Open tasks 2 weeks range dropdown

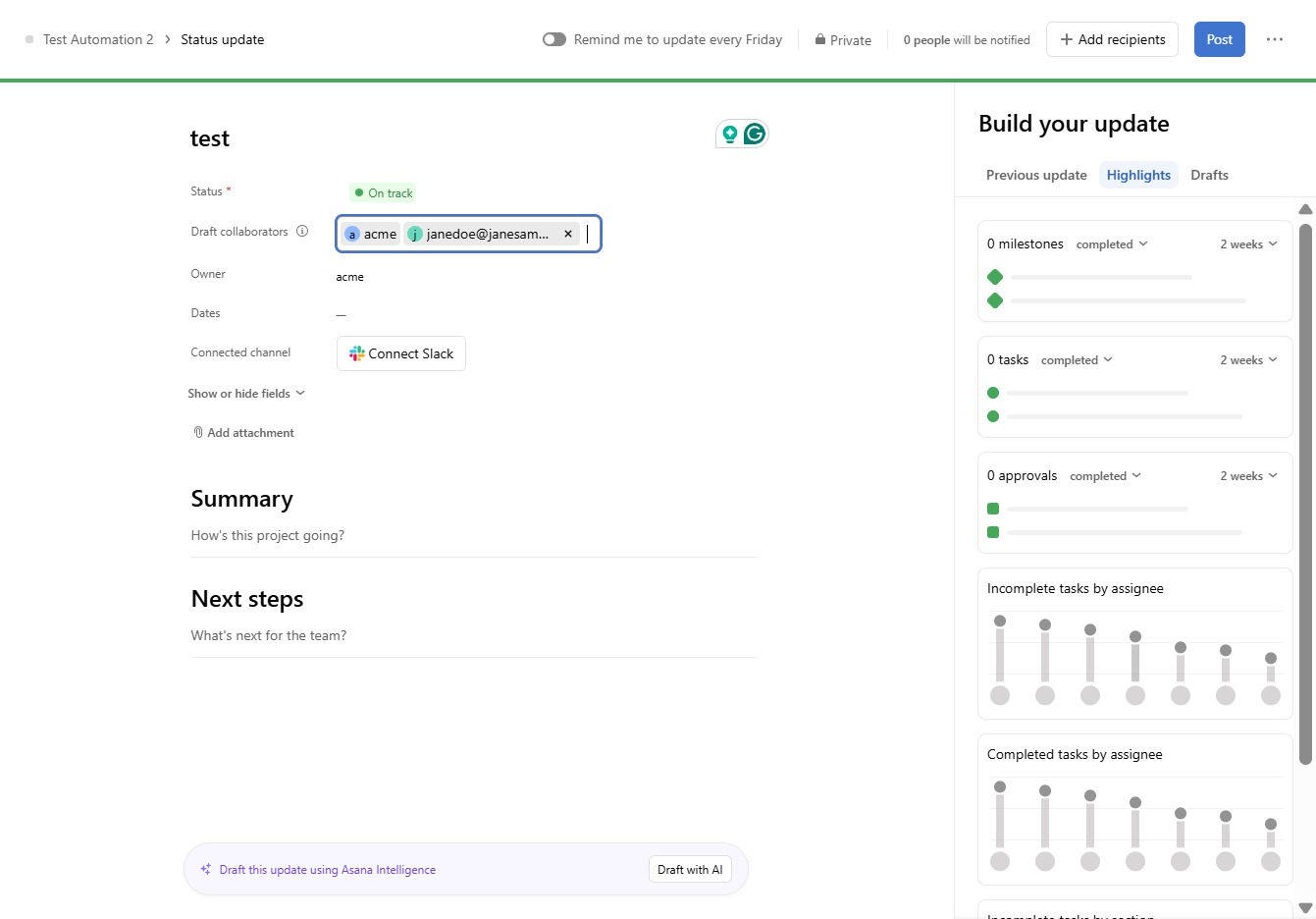pyautogui.click(x=1248, y=360)
